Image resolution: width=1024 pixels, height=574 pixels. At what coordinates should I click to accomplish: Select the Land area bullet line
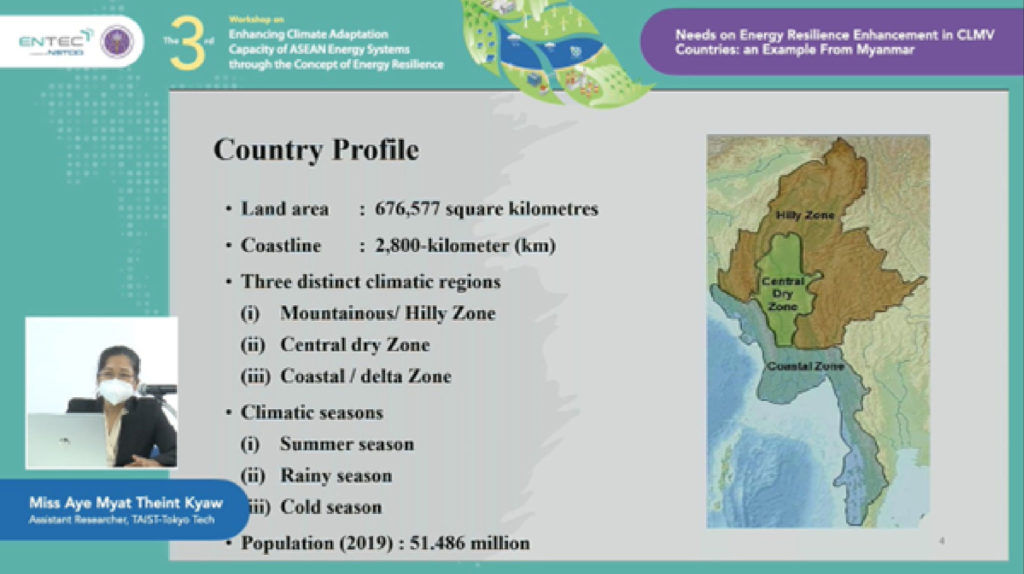point(419,209)
